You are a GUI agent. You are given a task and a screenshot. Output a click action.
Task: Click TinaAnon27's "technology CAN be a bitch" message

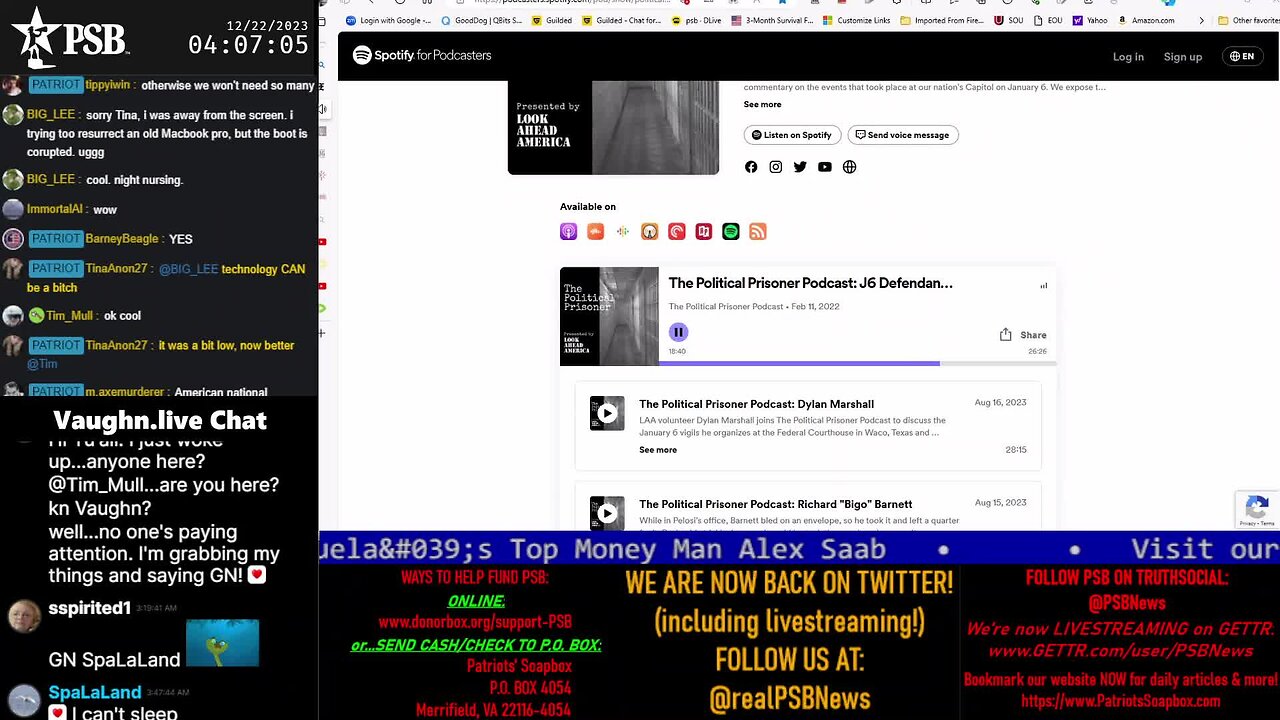(x=166, y=278)
